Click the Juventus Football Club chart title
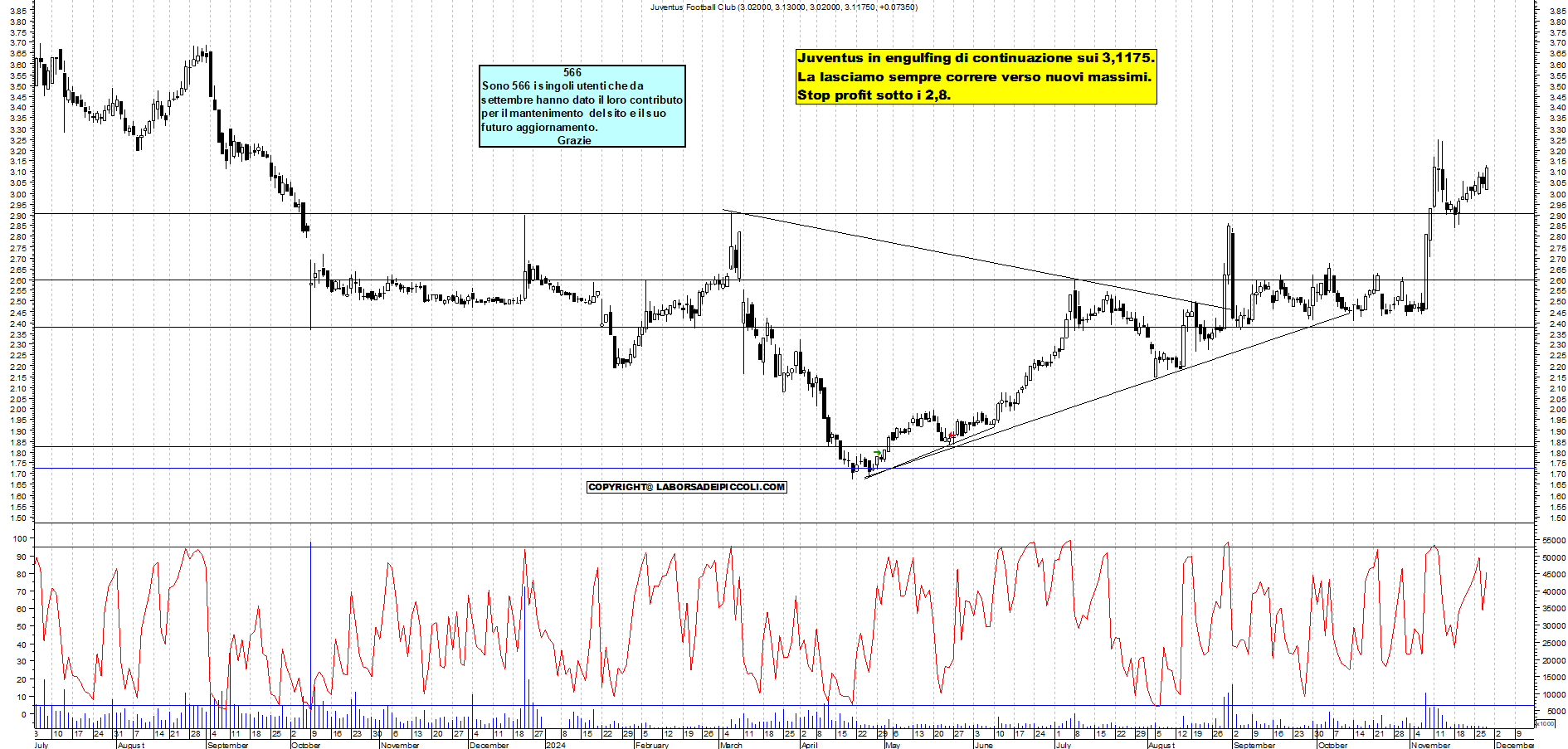This screenshot has height=749, width=1568. (783, 7)
